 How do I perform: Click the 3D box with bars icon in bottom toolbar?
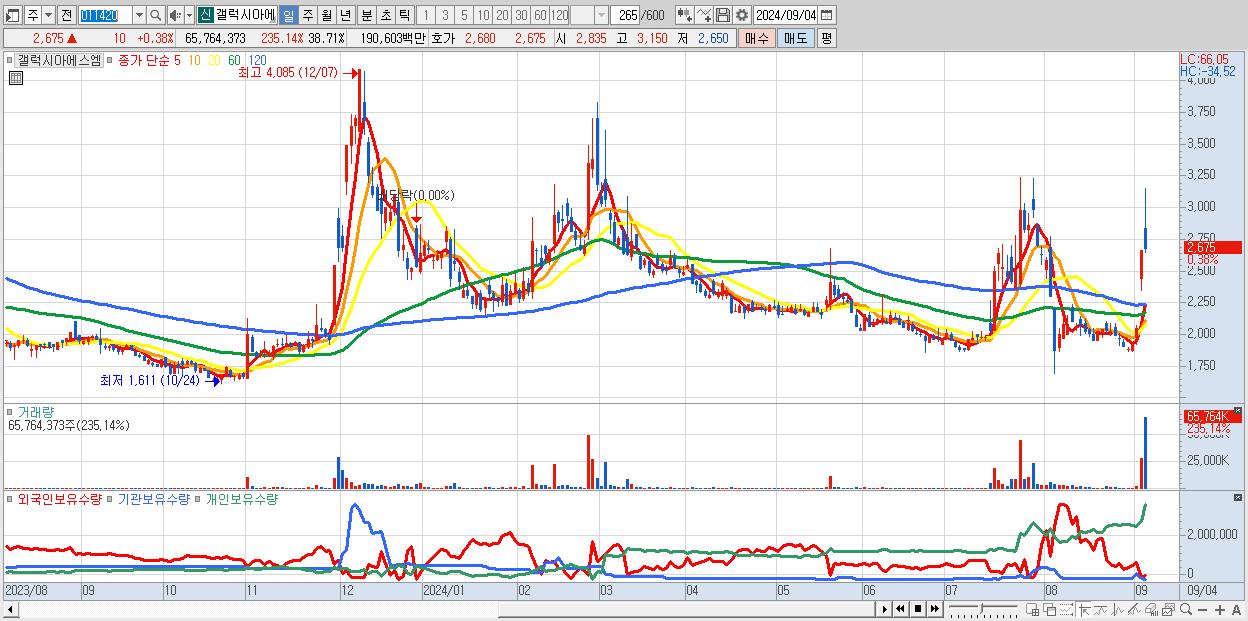(x=1151, y=610)
